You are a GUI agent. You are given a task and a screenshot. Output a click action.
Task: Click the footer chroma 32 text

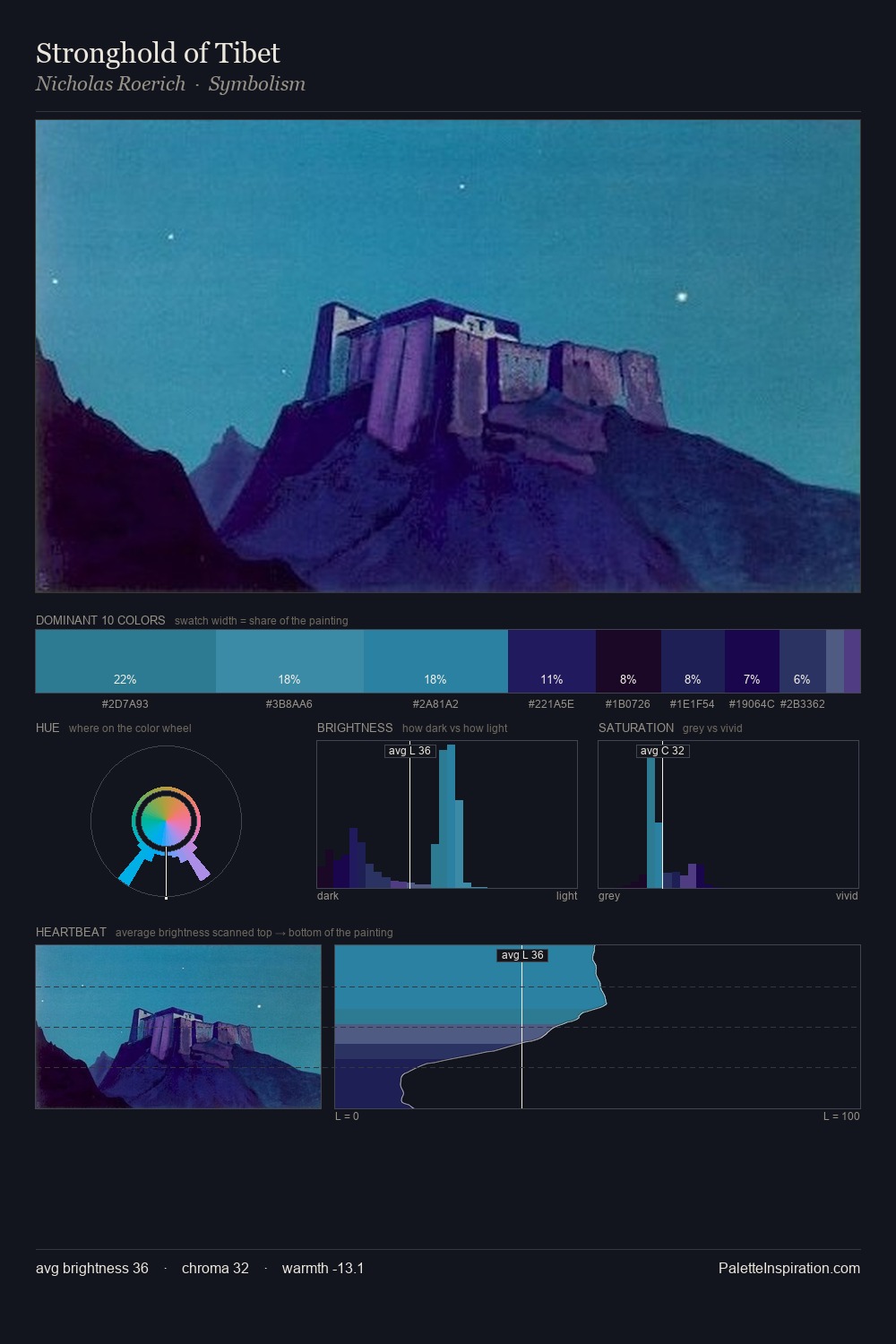(x=215, y=1269)
